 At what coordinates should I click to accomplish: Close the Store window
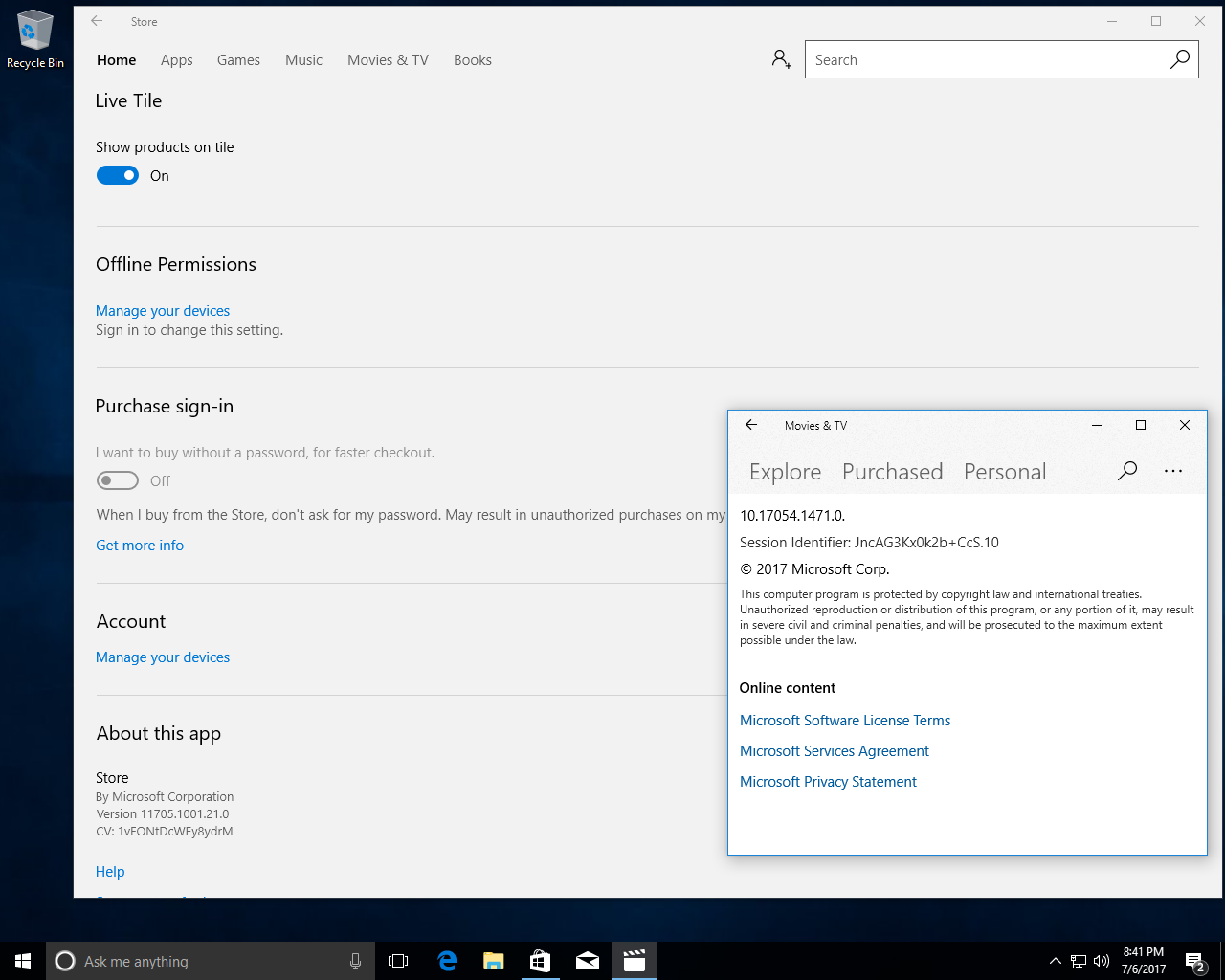(x=1200, y=21)
